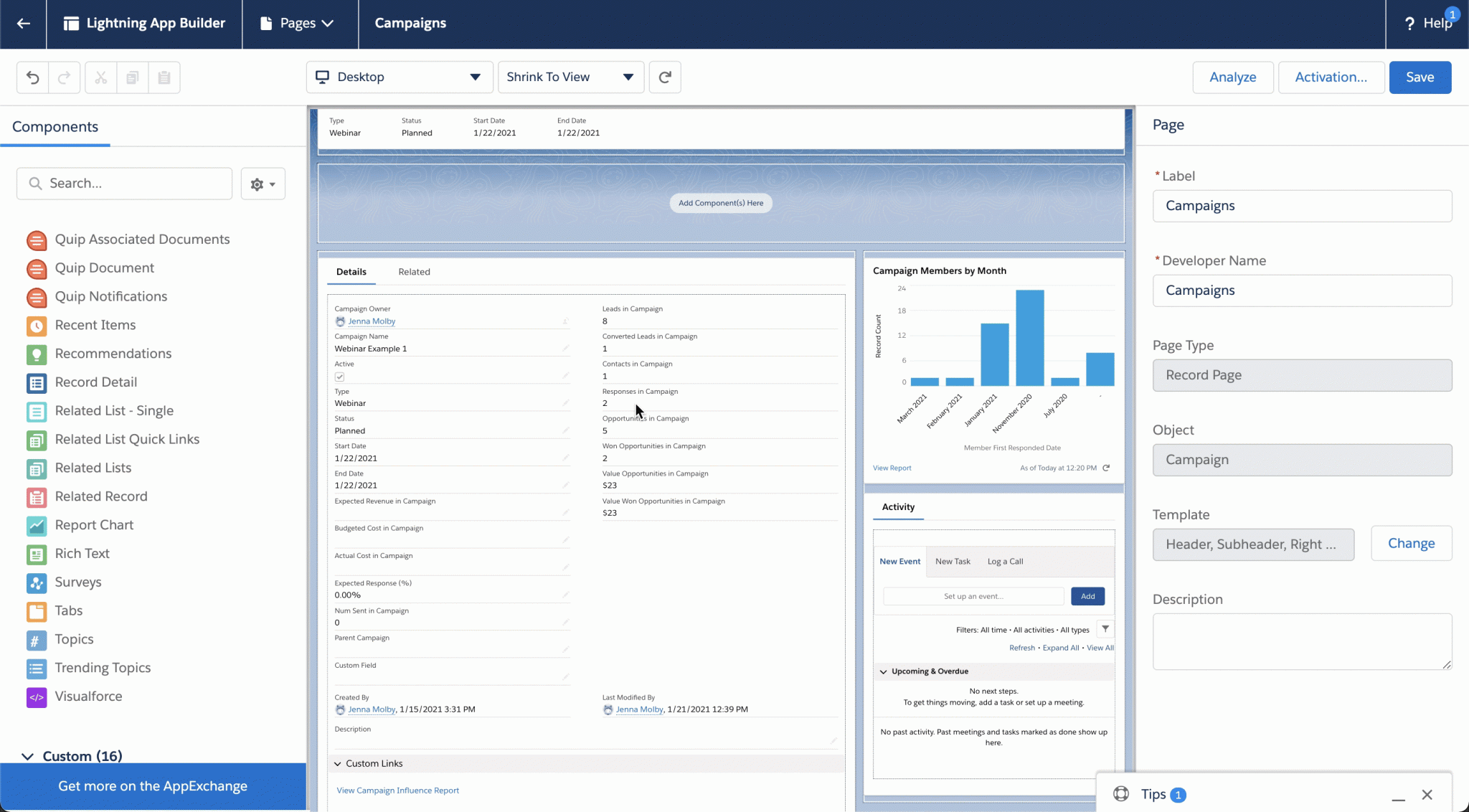Switch to the Related tab
This screenshot has height=812, width=1469.
414,272
